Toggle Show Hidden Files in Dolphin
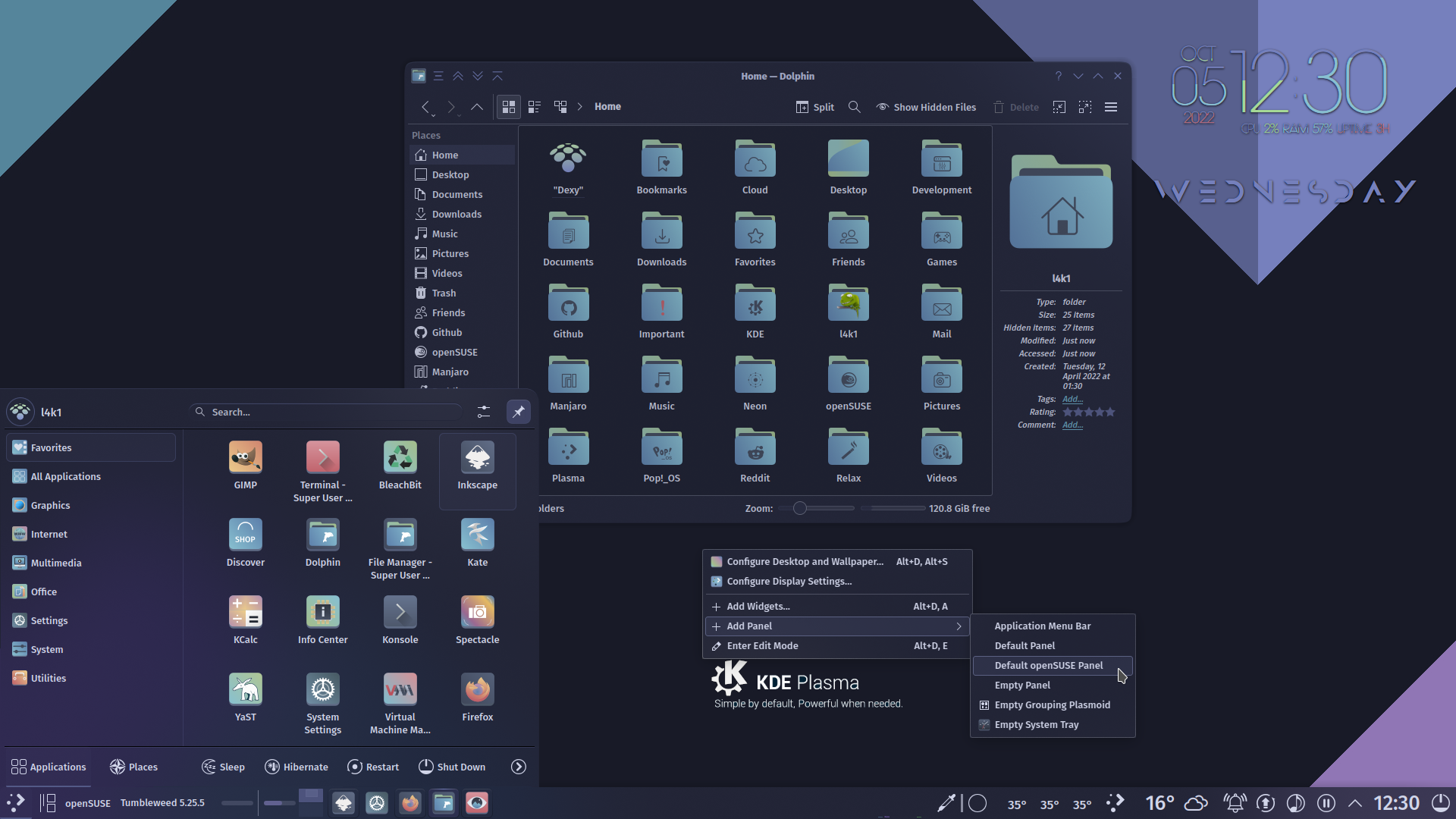The height and width of the screenshot is (819, 1456). (926, 107)
